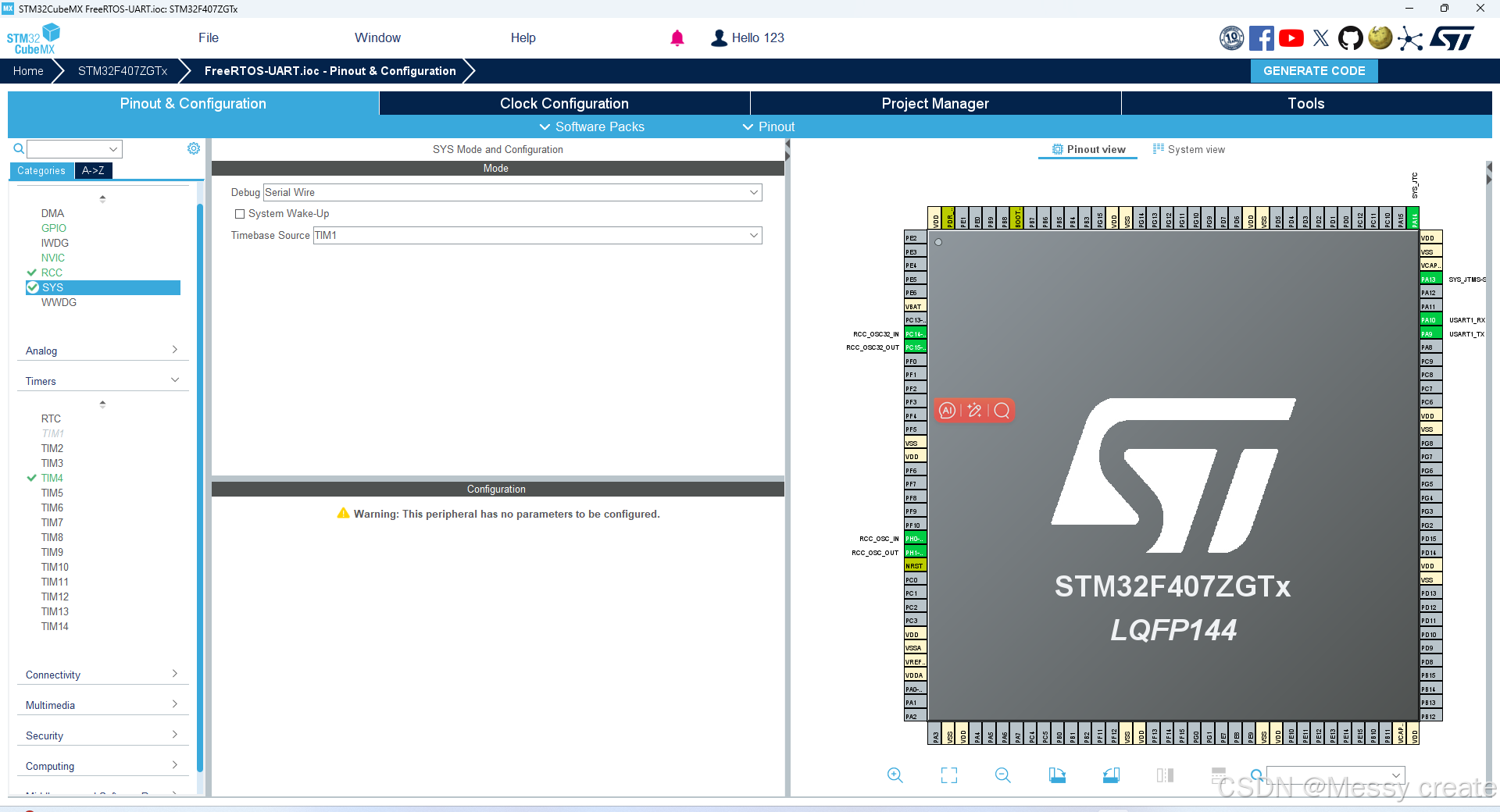The width and height of the screenshot is (1500, 812).
Task: Open the peripheral search combo box
Action: (x=74, y=149)
